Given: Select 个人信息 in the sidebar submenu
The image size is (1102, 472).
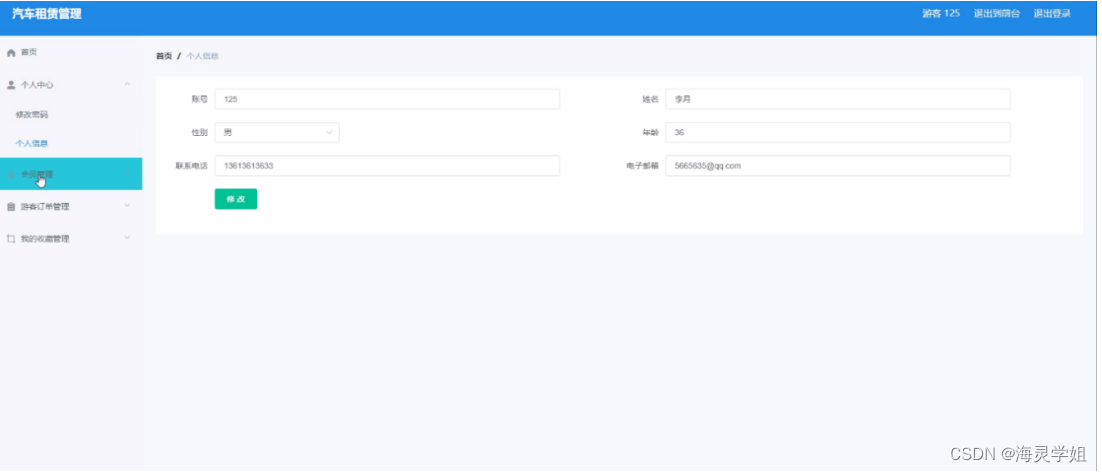Looking at the screenshot, I should (x=32, y=143).
